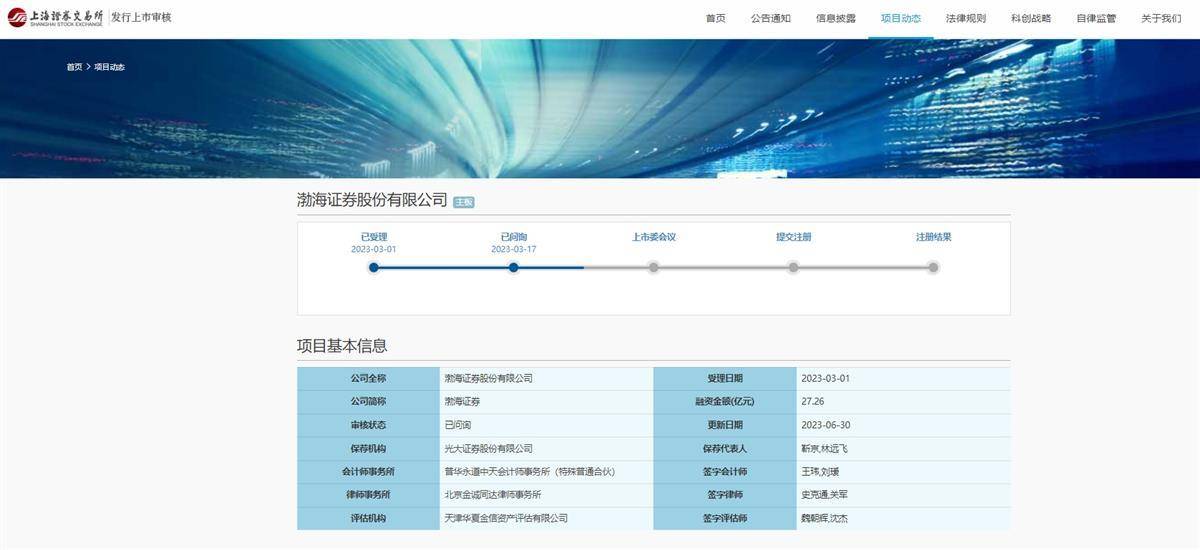Click the financing amount 27.26
Image resolution: width=1200 pixels, height=550 pixels.
(812, 401)
